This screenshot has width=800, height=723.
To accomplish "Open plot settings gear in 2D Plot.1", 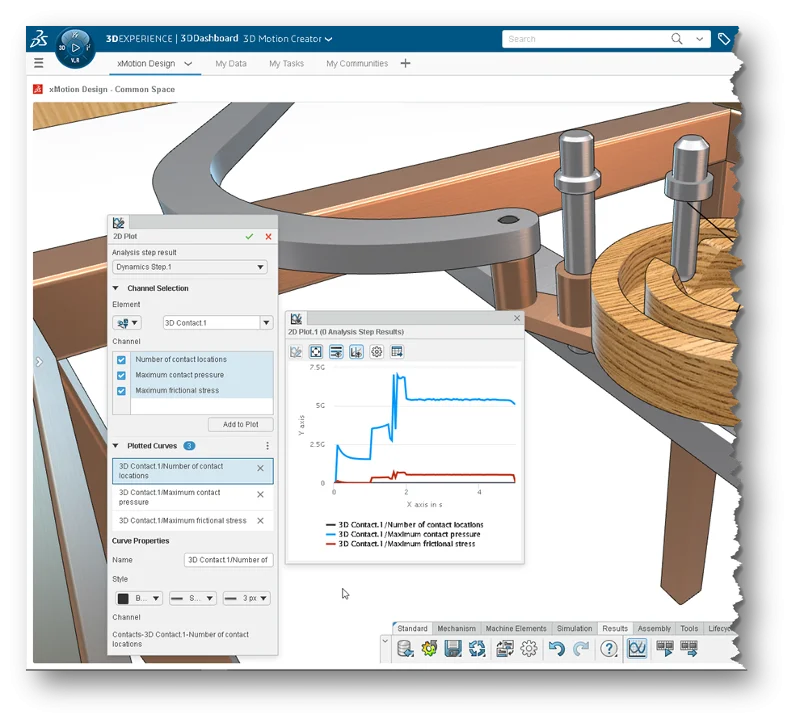I will point(377,352).
